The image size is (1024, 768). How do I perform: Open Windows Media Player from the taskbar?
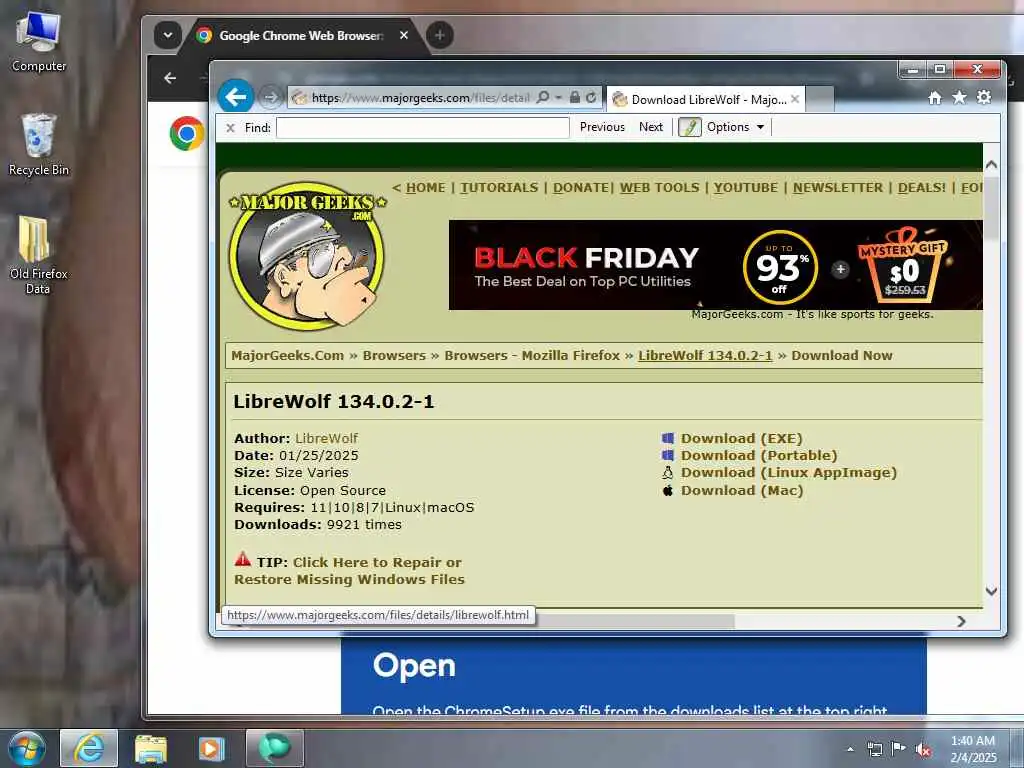(x=211, y=748)
